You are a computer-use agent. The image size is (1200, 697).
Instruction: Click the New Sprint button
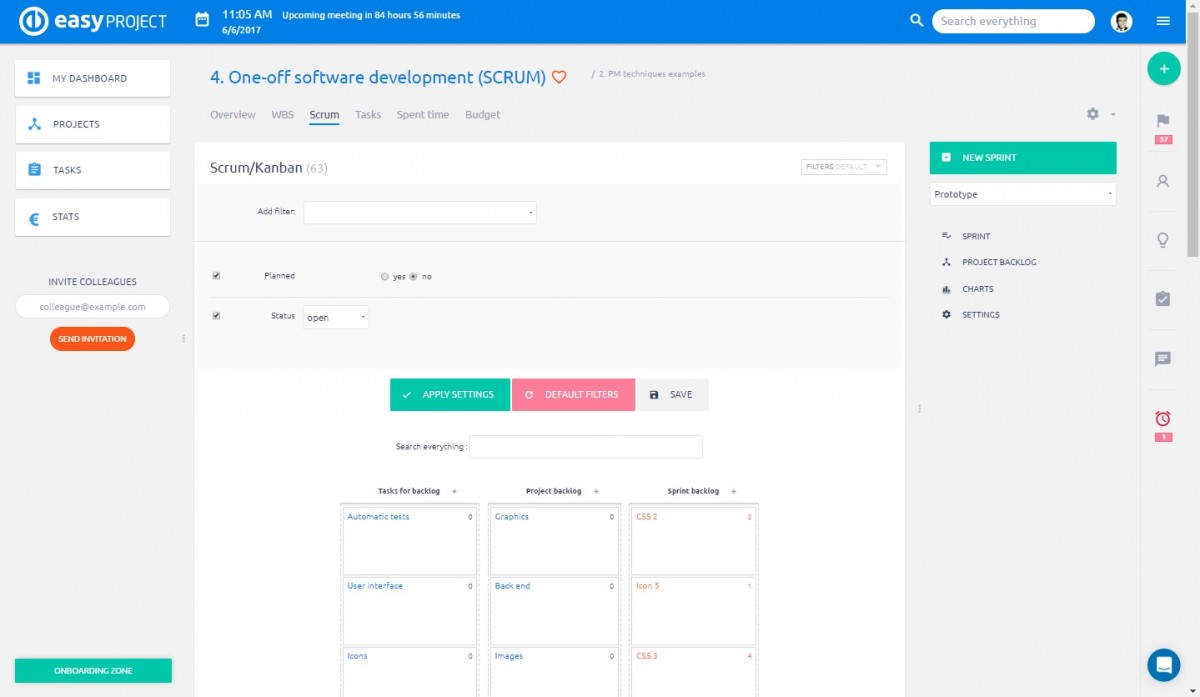pos(1022,158)
